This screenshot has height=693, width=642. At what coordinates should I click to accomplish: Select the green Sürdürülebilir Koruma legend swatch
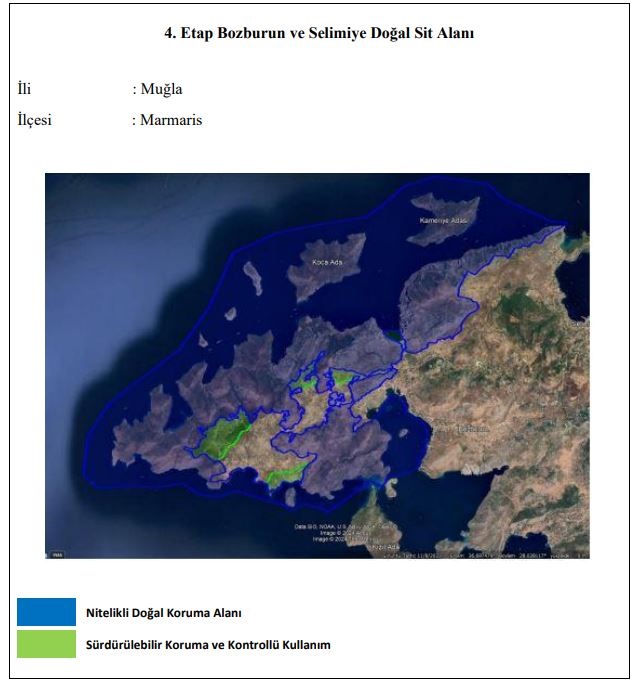[x=46, y=644]
